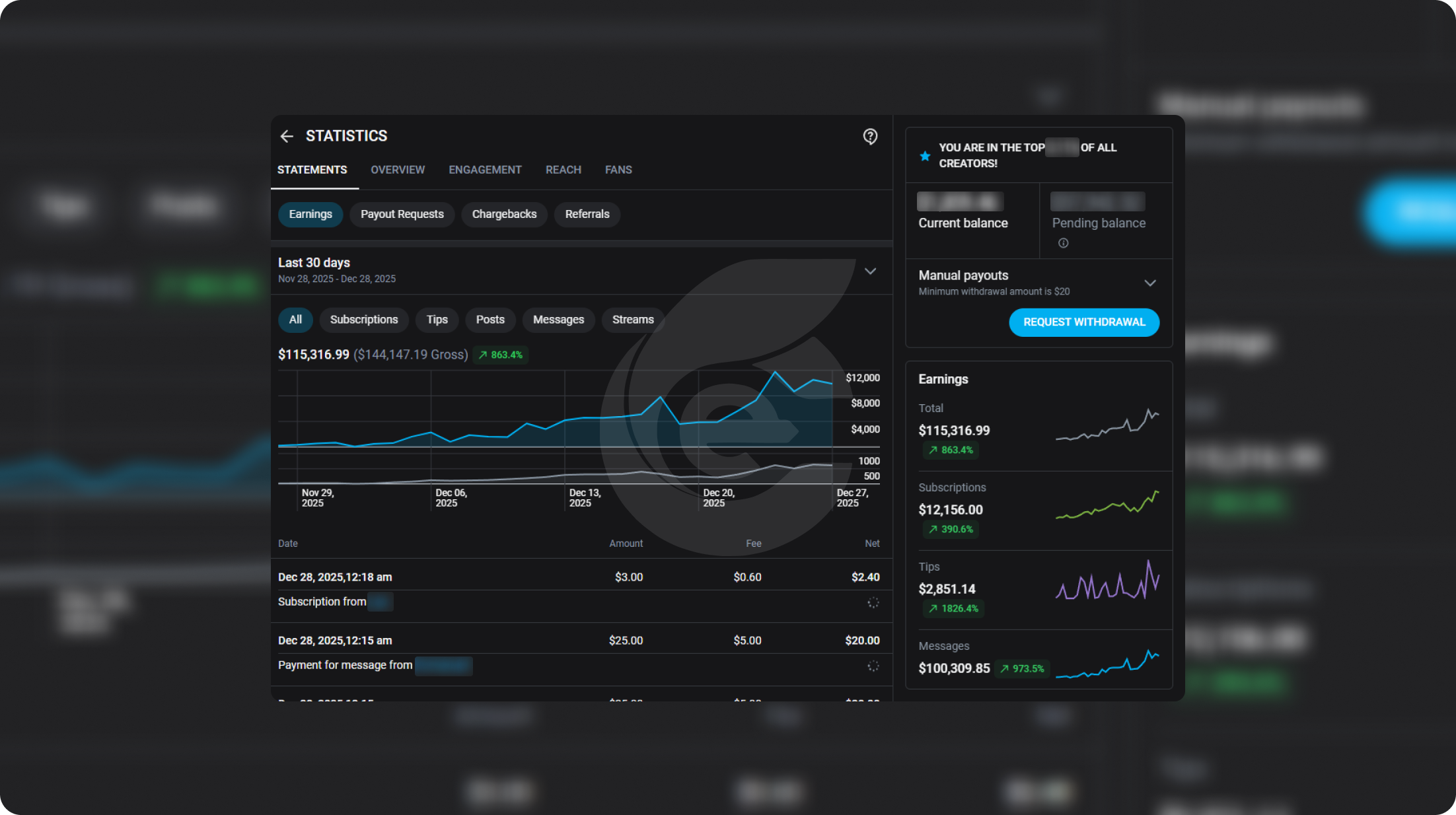Click status spinner icon on message payment row
The height and width of the screenshot is (815, 1456).
pyautogui.click(x=873, y=666)
